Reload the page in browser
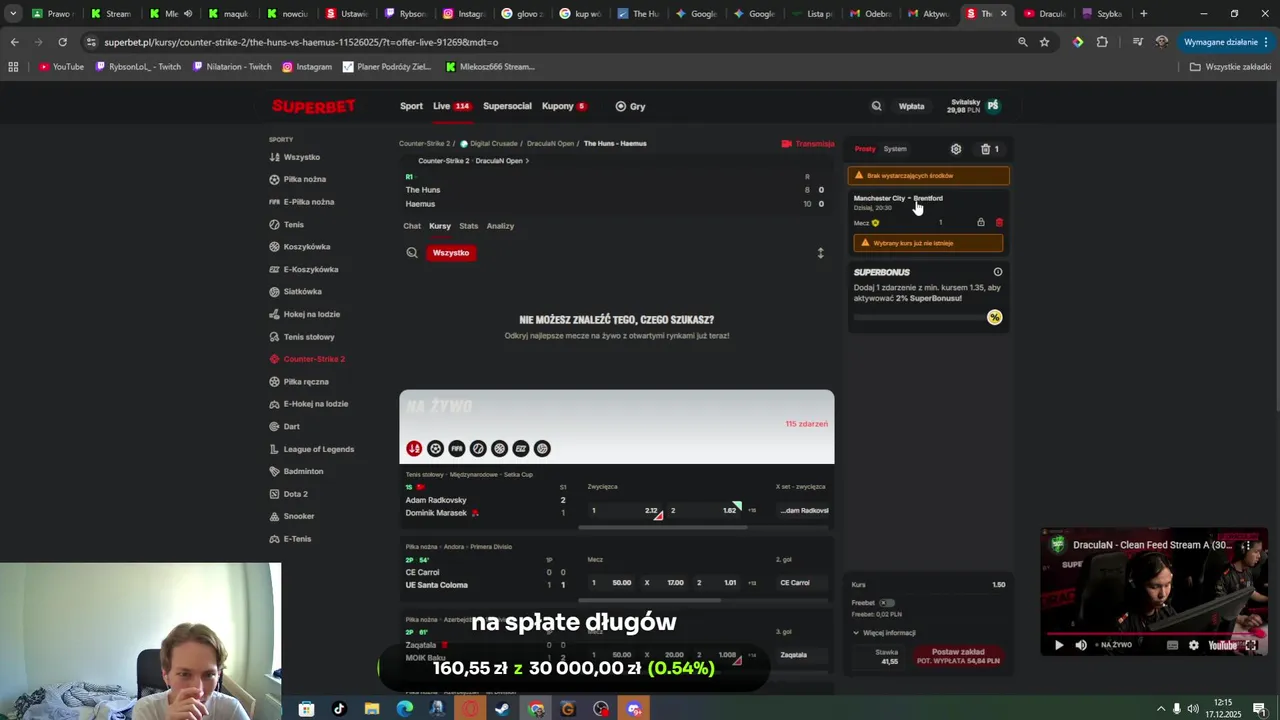This screenshot has width=1280, height=720. pyautogui.click(x=62, y=42)
